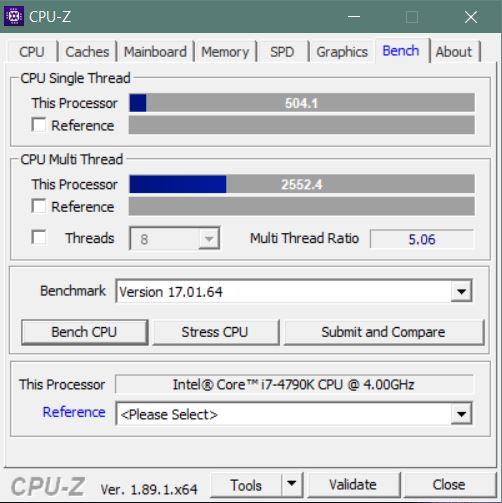Minimize the CPU-Z window
This screenshot has width=502, height=503.
tap(354, 16)
